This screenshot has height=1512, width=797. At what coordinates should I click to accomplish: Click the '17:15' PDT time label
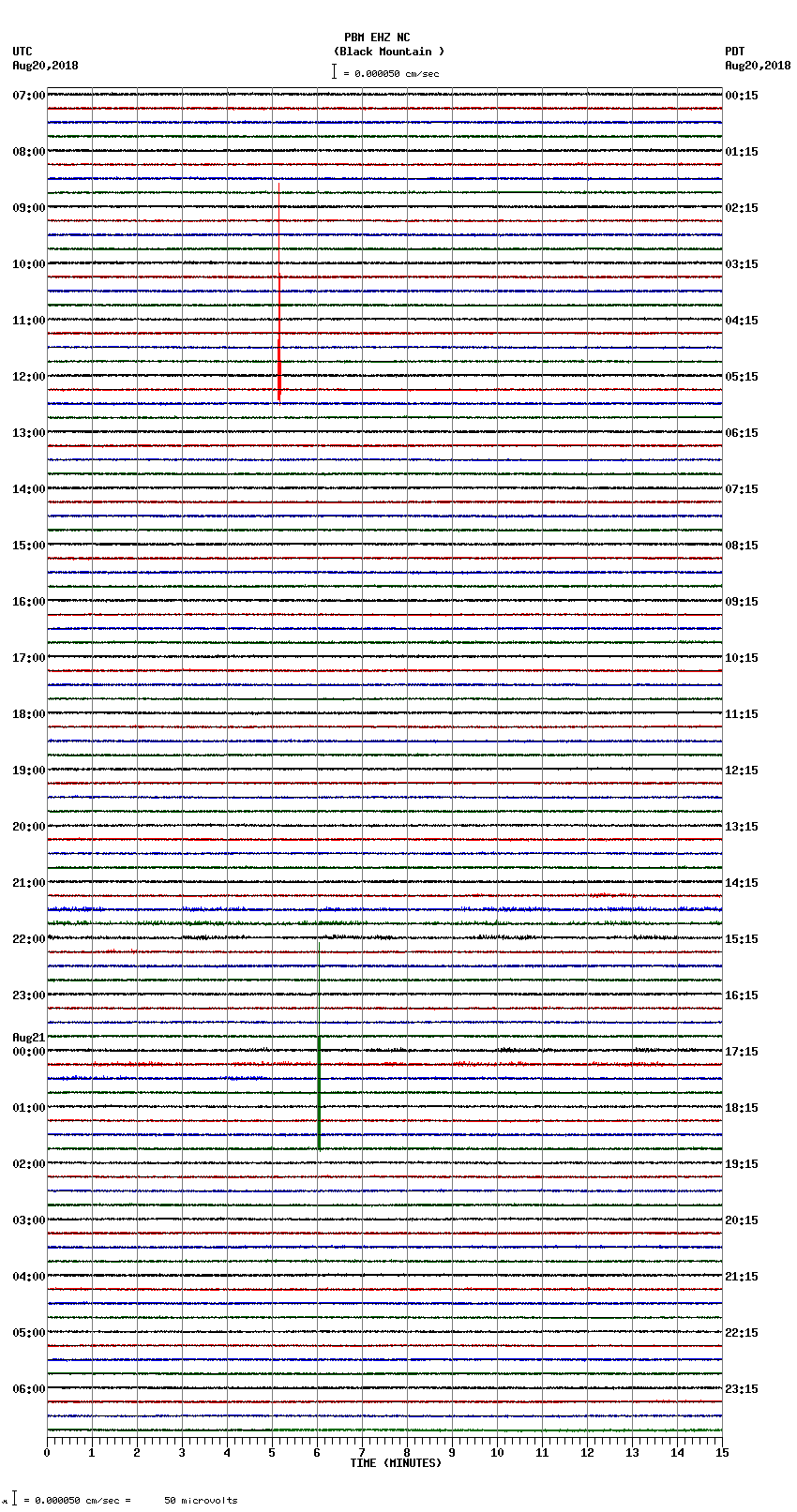tap(742, 1052)
